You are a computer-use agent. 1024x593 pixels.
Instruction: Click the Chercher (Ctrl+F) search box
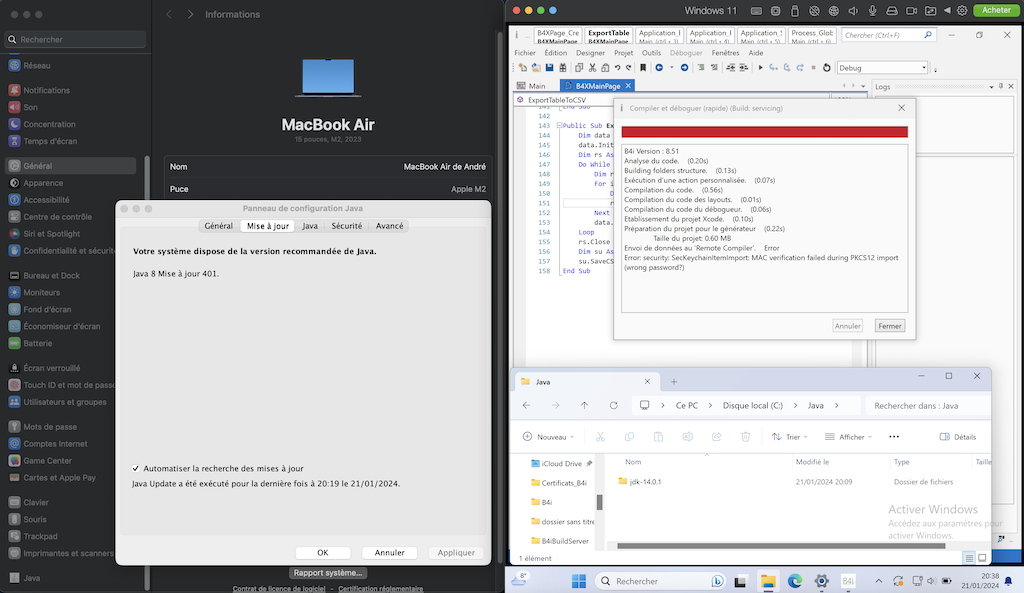[x=889, y=35]
